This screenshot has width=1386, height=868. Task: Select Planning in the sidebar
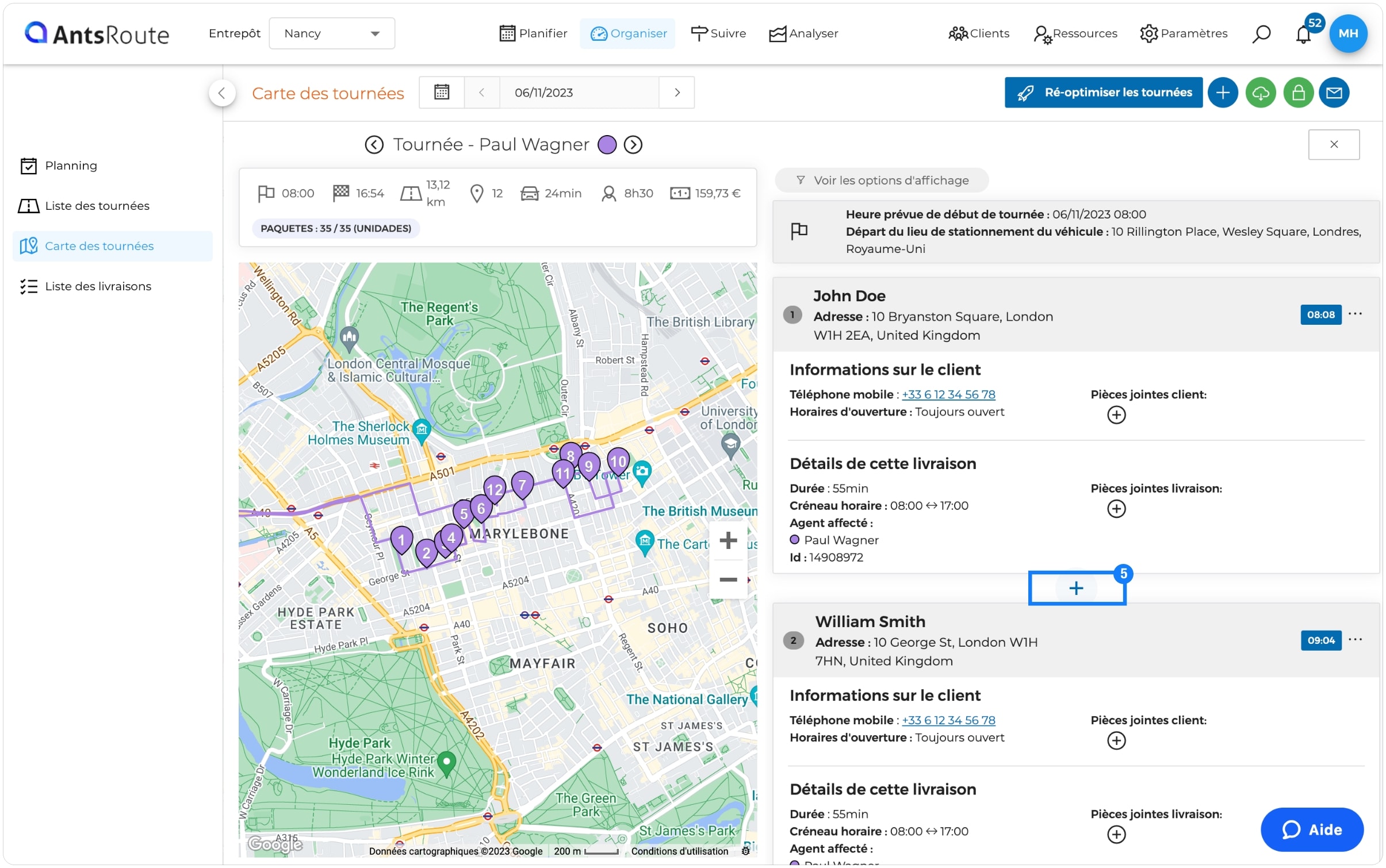click(x=112, y=166)
